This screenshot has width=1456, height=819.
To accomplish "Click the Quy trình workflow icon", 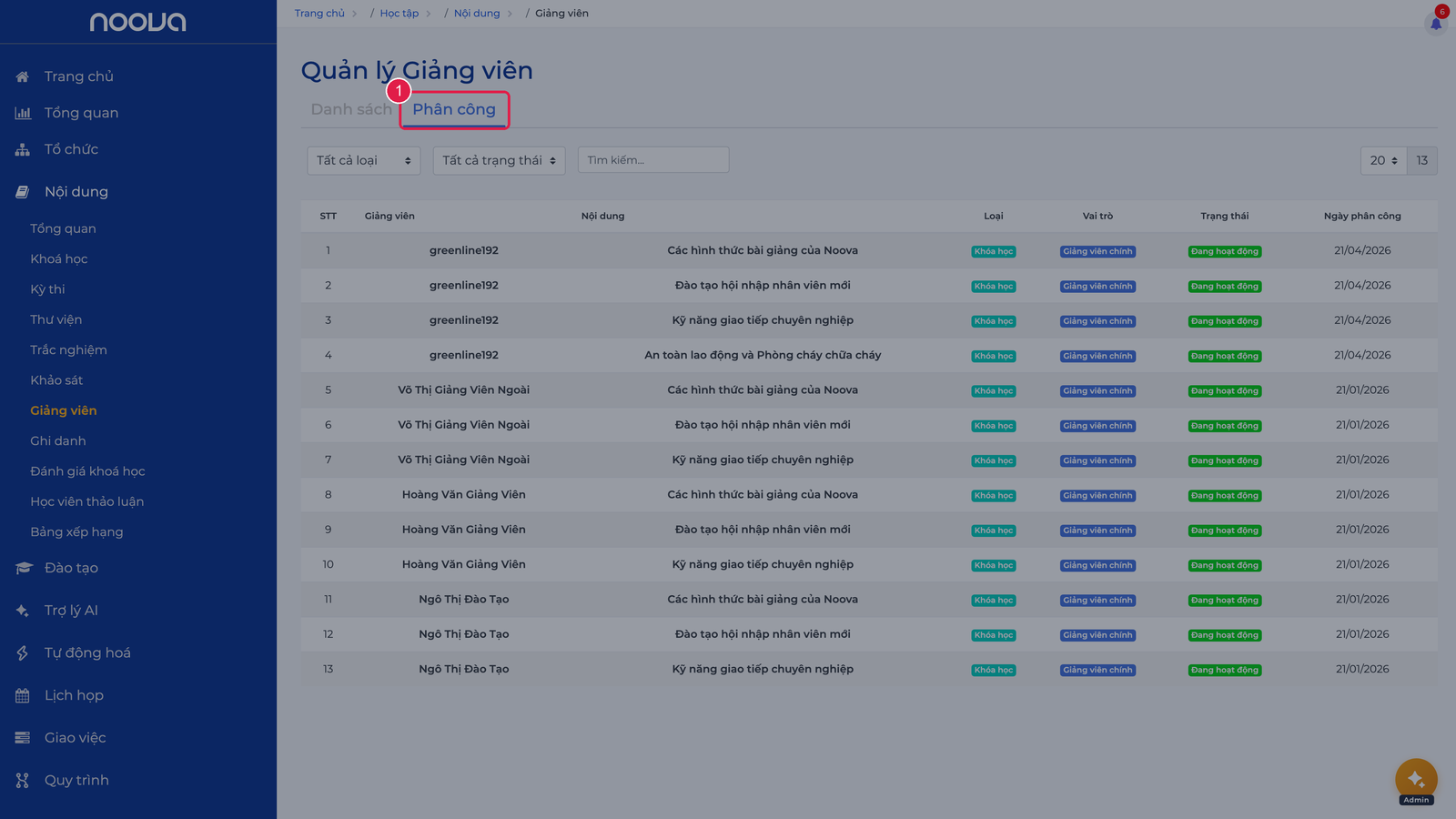I will [x=23, y=780].
